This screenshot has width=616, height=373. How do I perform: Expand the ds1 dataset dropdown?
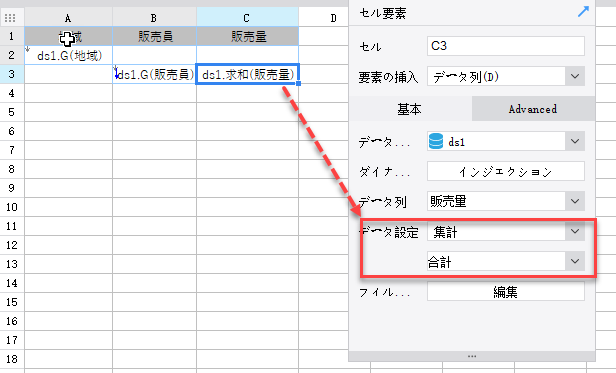click(x=575, y=141)
